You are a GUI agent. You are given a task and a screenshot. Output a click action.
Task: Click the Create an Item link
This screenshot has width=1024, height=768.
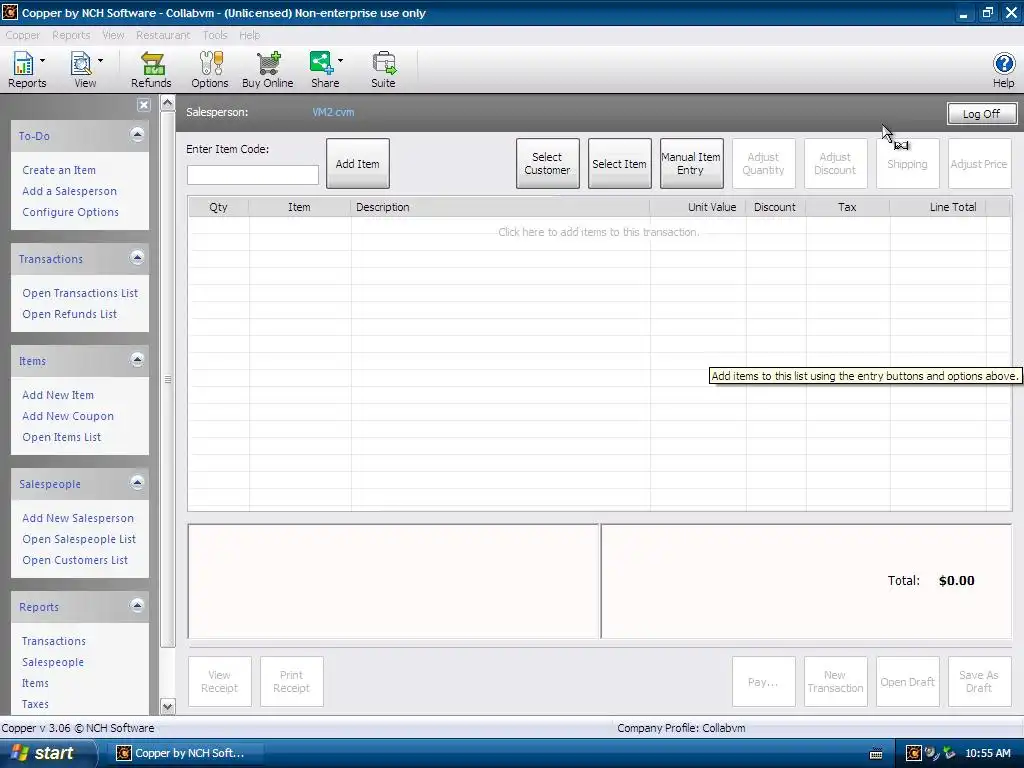point(59,170)
